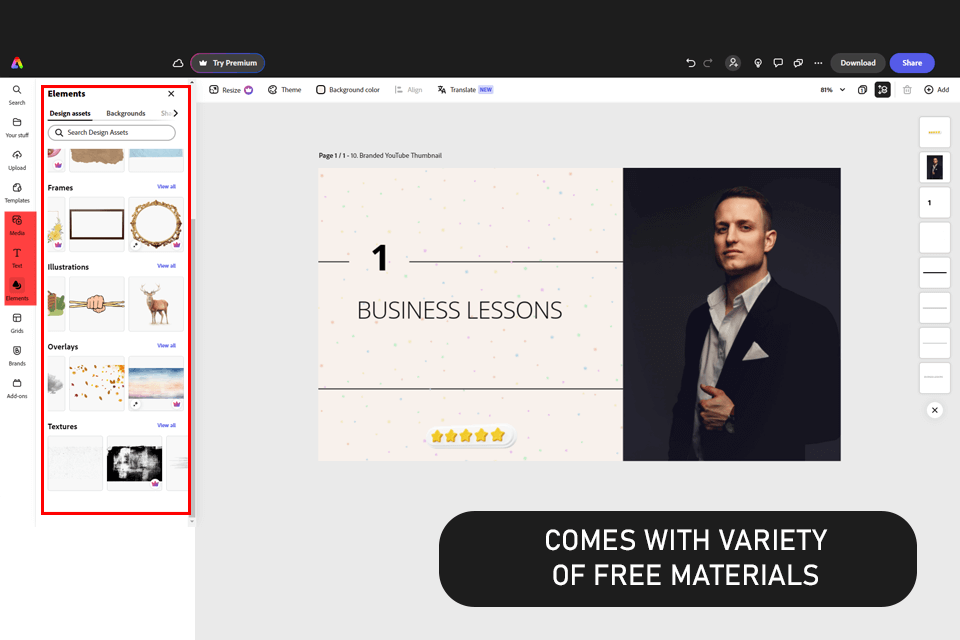Toggle the layers panel view button

point(882,89)
